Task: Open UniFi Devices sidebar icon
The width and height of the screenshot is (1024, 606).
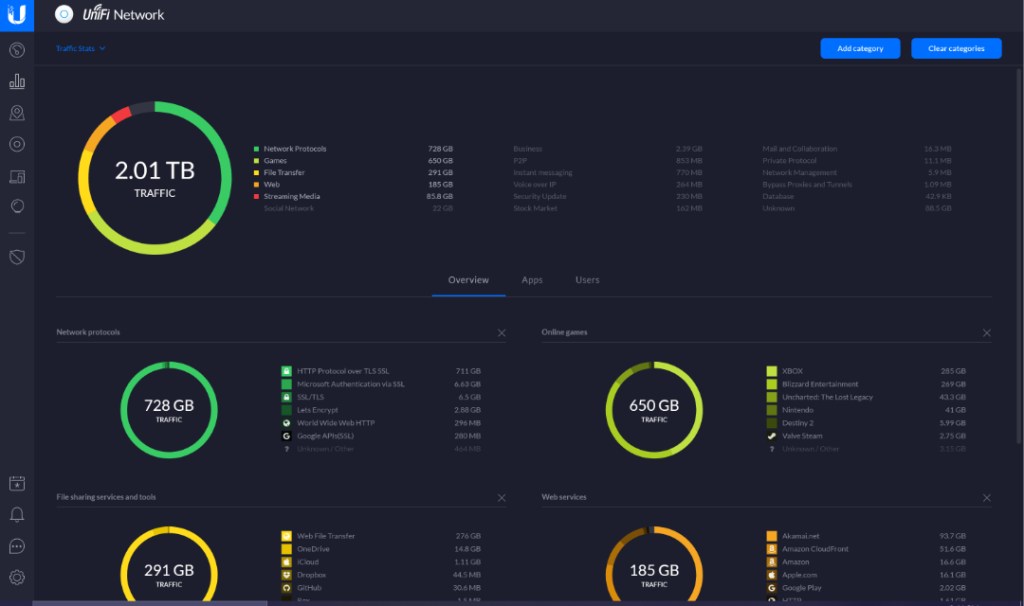Action: [16, 144]
